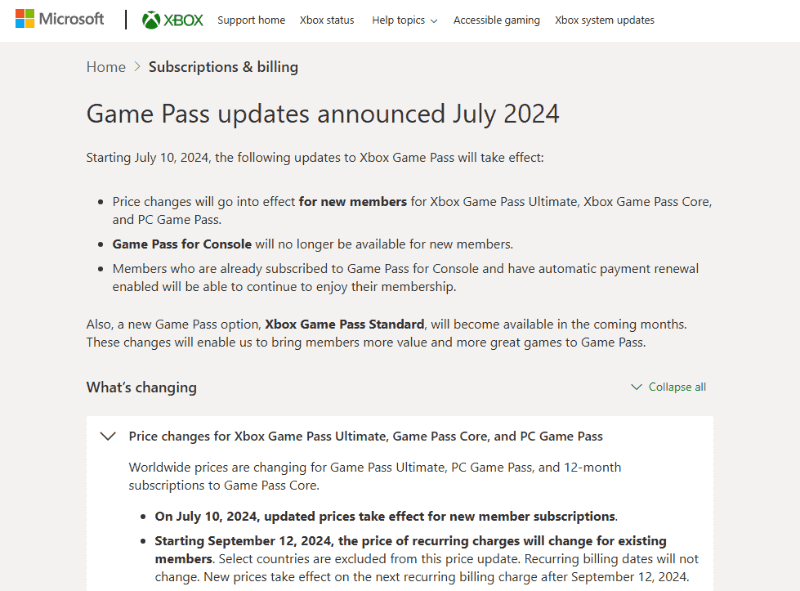Image resolution: width=800 pixels, height=591 pixels.
Task: Click the What's changing heading
Action: pyautogui.click(x=141, y=387)
